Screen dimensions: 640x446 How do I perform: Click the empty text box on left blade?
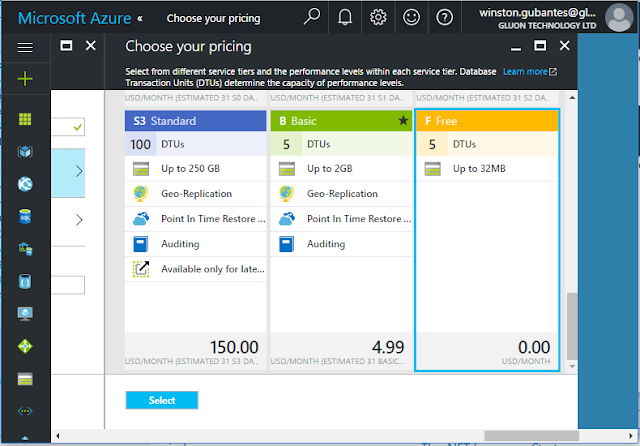[x=68, y=285]
